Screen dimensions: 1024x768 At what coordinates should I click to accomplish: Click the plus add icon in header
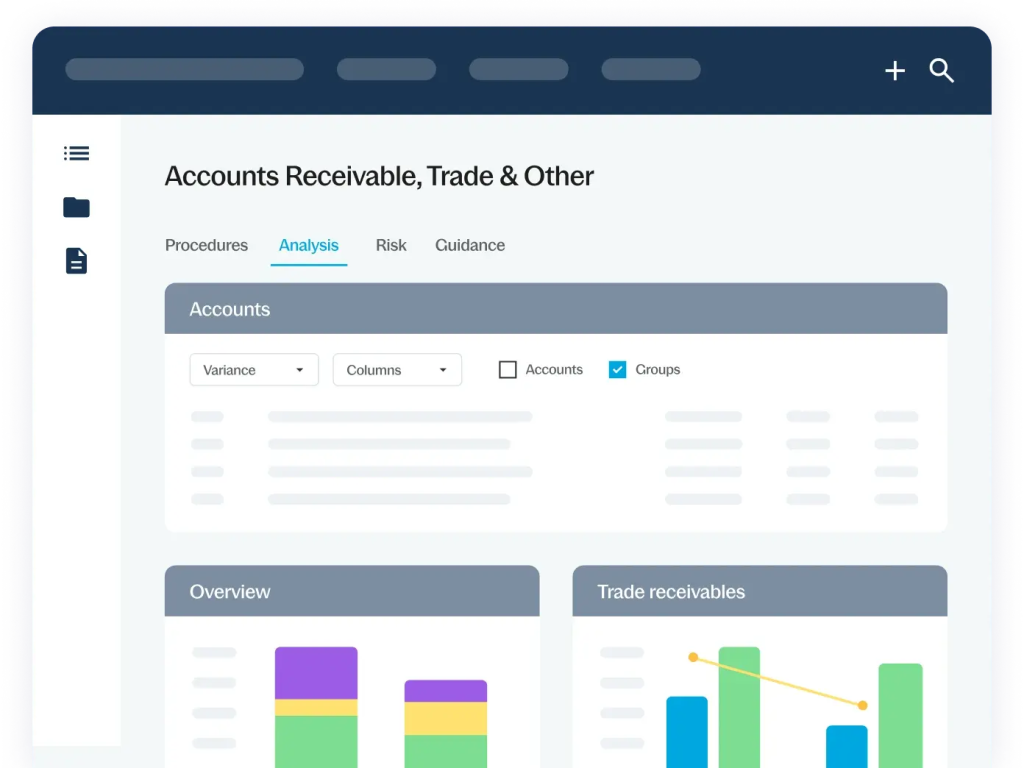click(895, 70)
